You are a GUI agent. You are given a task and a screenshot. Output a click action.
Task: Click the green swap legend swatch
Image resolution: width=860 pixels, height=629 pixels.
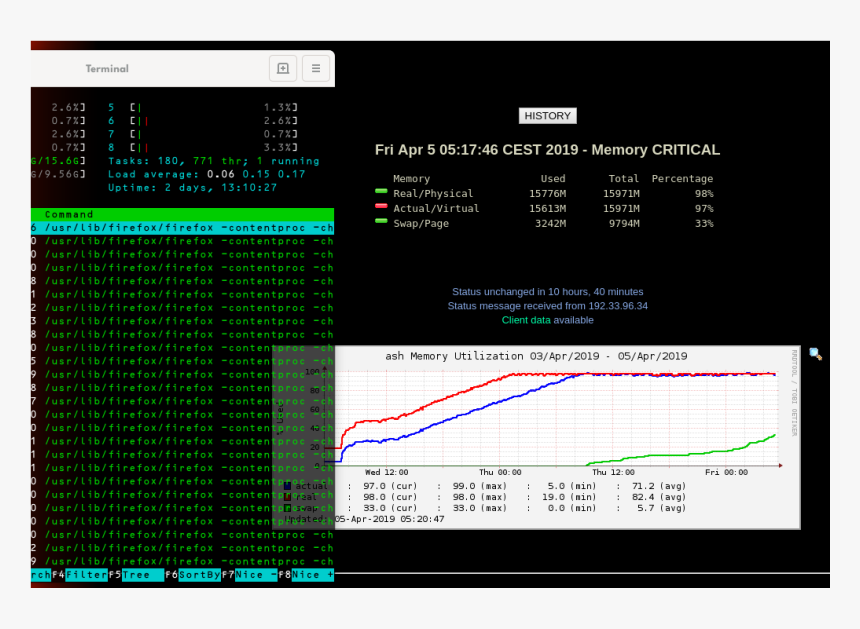[287, 508]
